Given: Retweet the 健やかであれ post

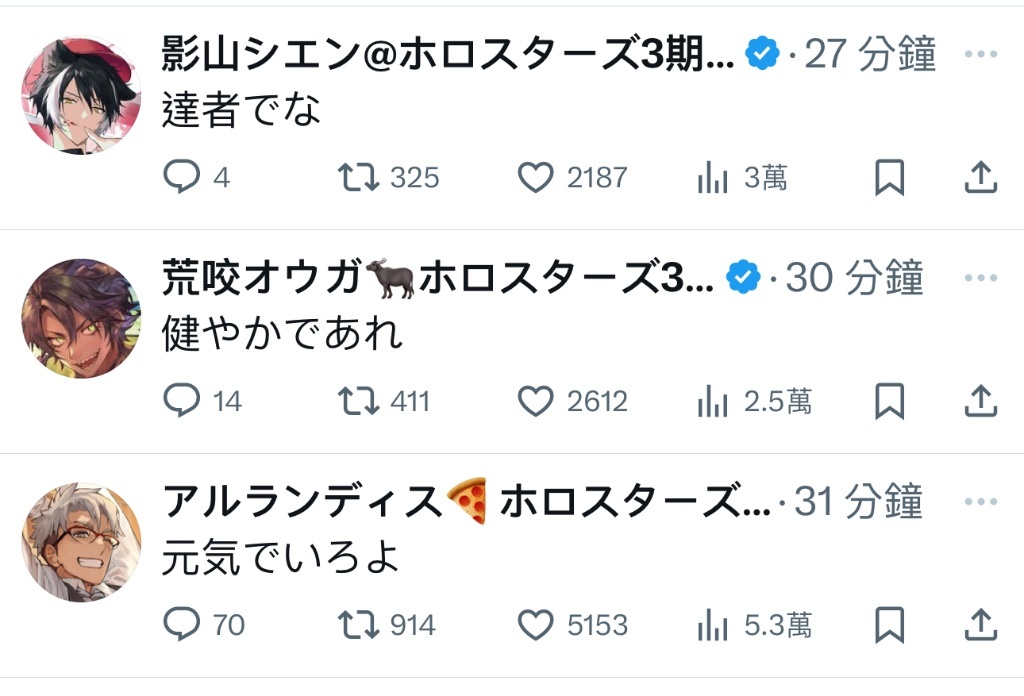Looking at the screenshot, I should 357,401.
